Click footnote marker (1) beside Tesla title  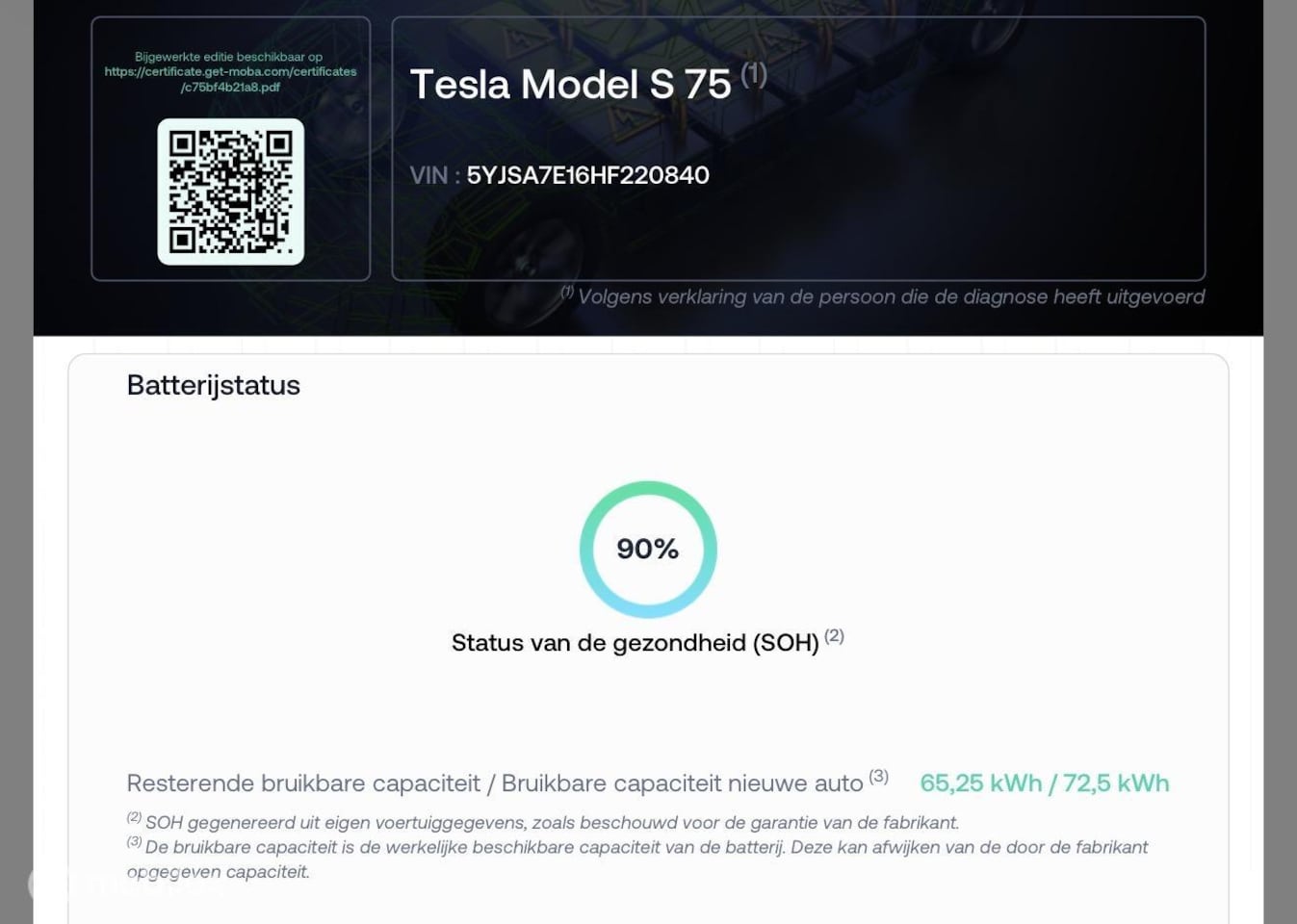click(x=754, y=73)
